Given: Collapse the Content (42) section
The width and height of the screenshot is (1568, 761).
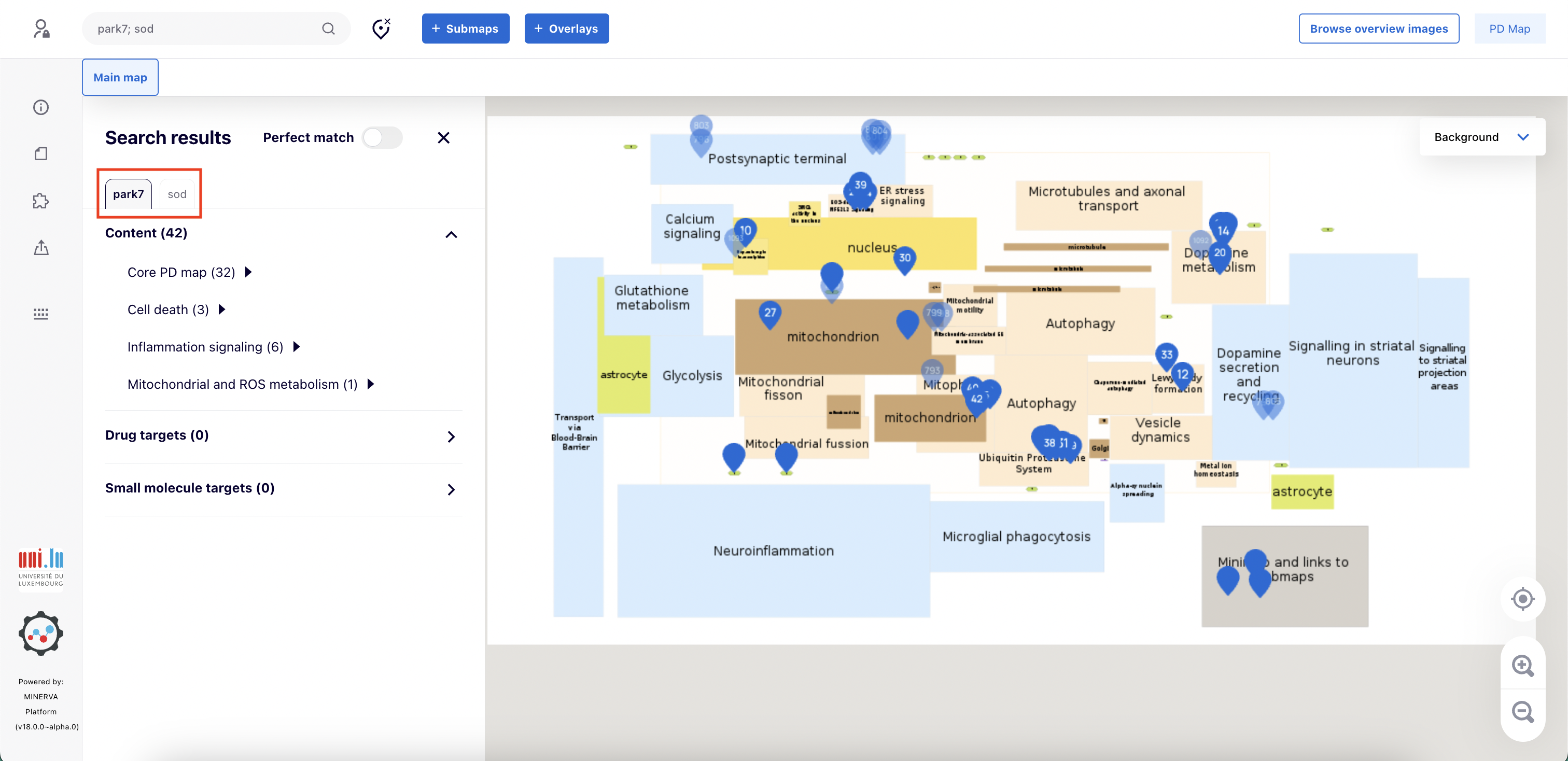Looking at the screenshot, I should pyautogui.click(x=451, y=234).
